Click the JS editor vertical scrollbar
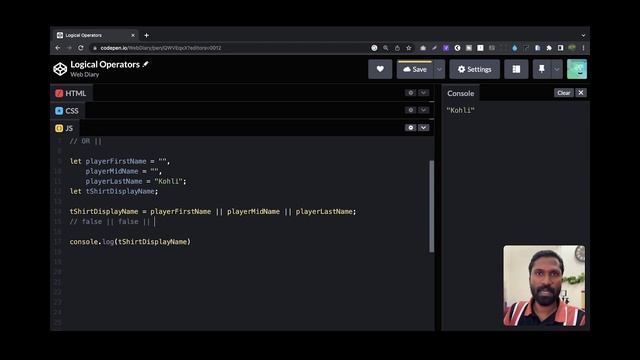This screenshot has height=360, width=640. coord(431,206)
